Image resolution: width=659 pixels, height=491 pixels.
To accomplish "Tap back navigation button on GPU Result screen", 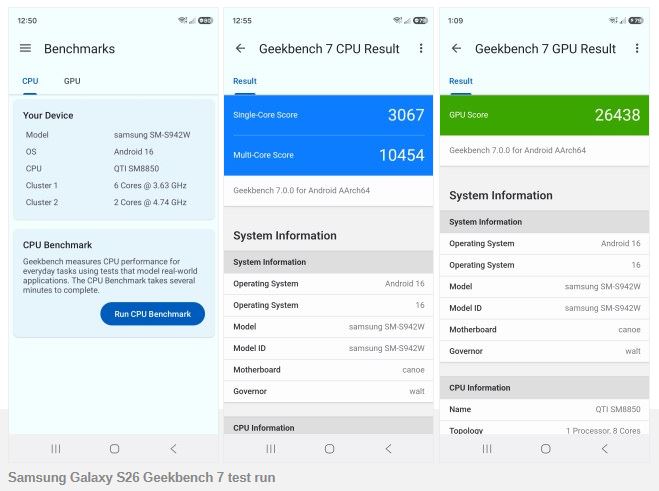I will click(604, 449).
